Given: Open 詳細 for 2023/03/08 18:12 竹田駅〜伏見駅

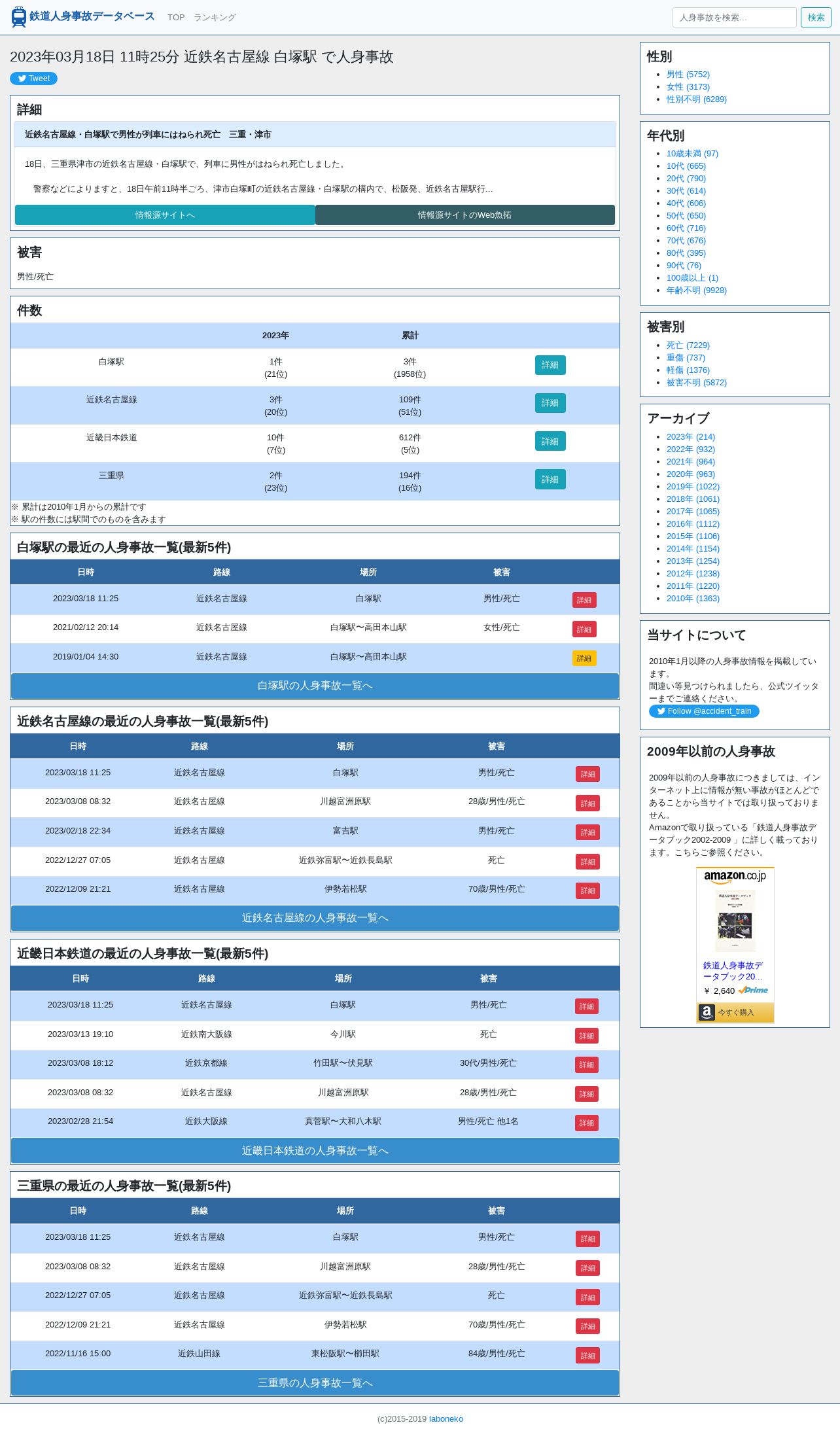Looking at the screenshot, I should click(x=587, y=1065).
